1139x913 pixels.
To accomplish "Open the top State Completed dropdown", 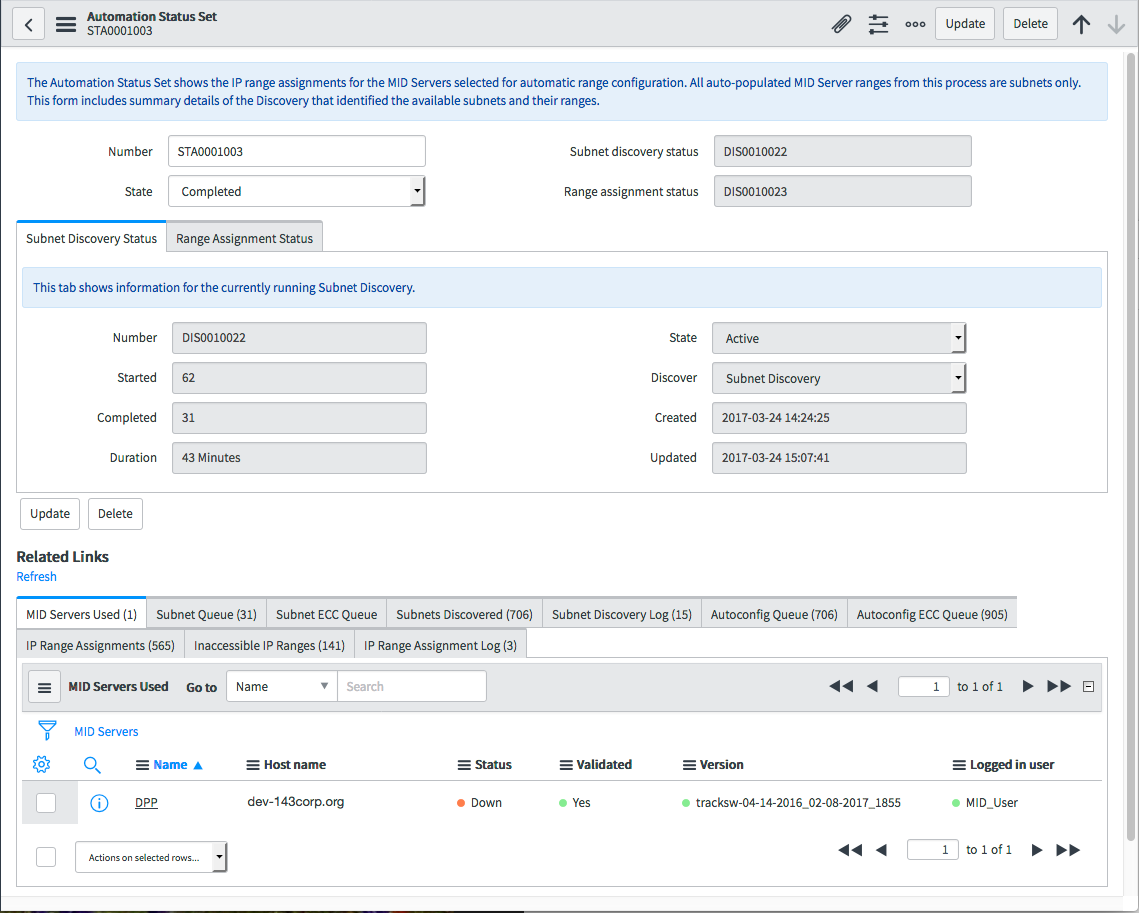I will [x=296, y=191].
